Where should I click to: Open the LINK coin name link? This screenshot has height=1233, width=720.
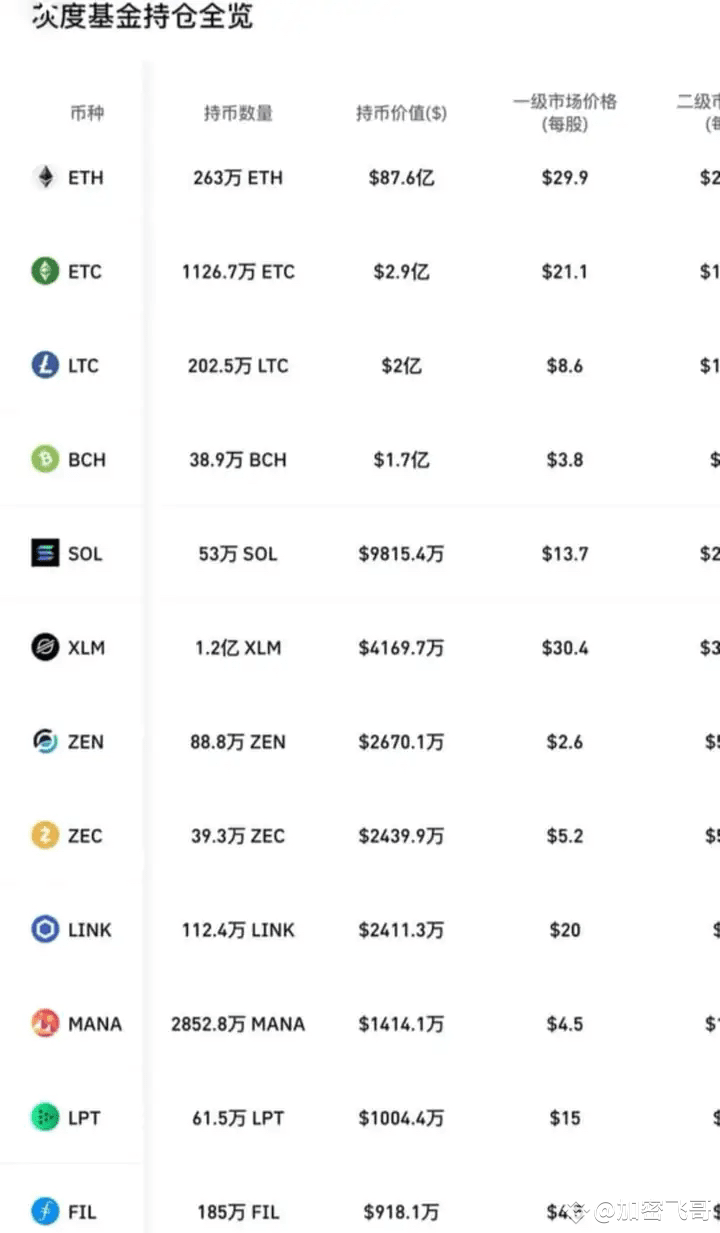pyautogui.click(x=90, y=930)
